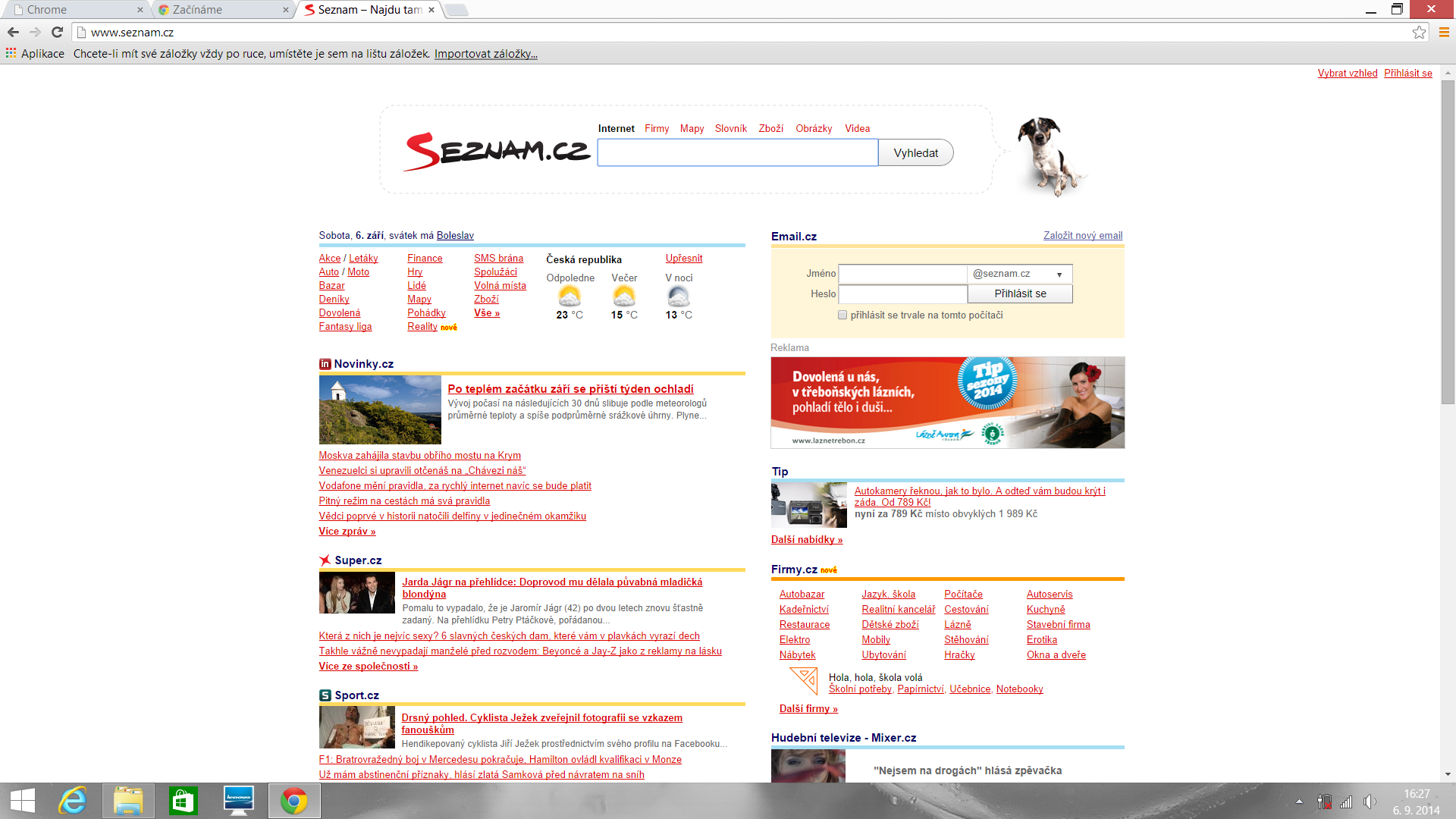
Task: Open File Explorer from the taskbar
Action: click(x=128, y=801)
